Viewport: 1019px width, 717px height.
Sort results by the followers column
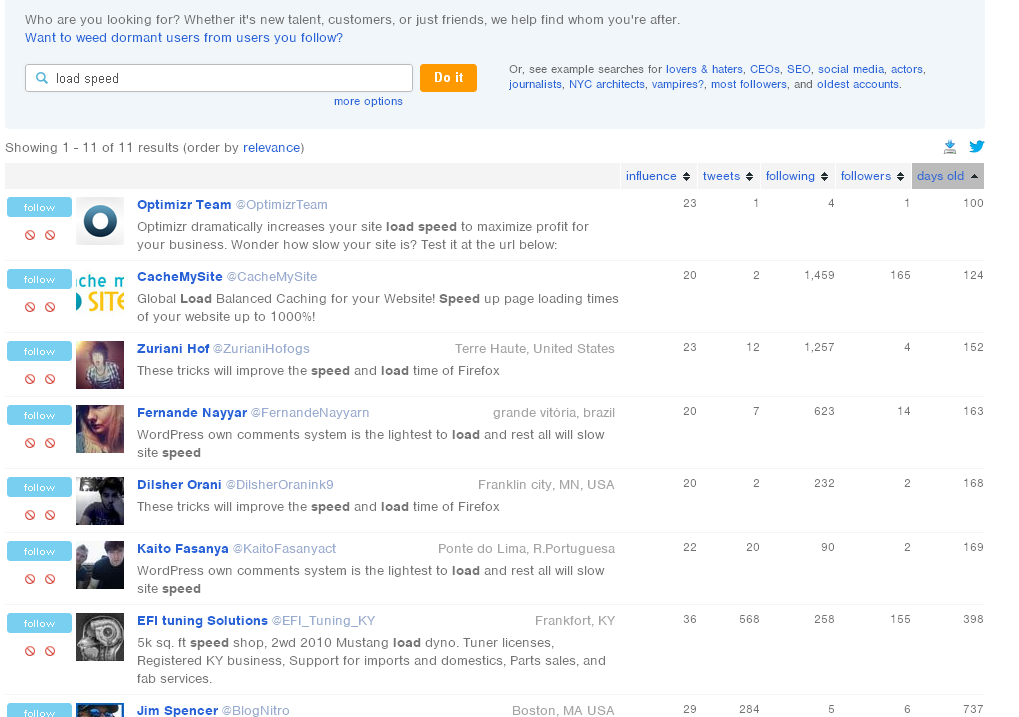[x=872, y=176]
